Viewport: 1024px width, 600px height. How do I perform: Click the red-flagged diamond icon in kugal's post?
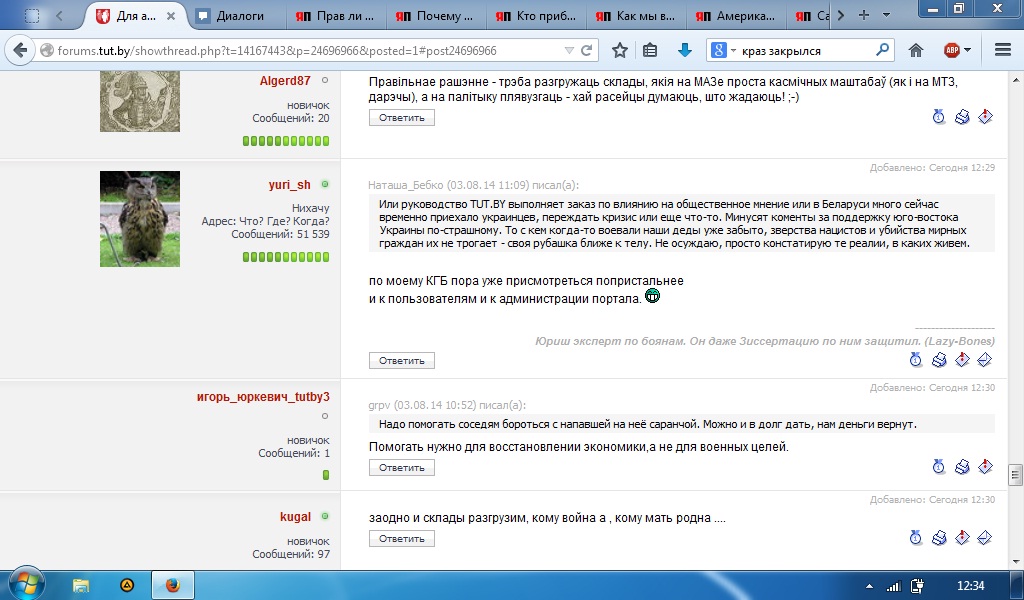[x=962, y=537]
